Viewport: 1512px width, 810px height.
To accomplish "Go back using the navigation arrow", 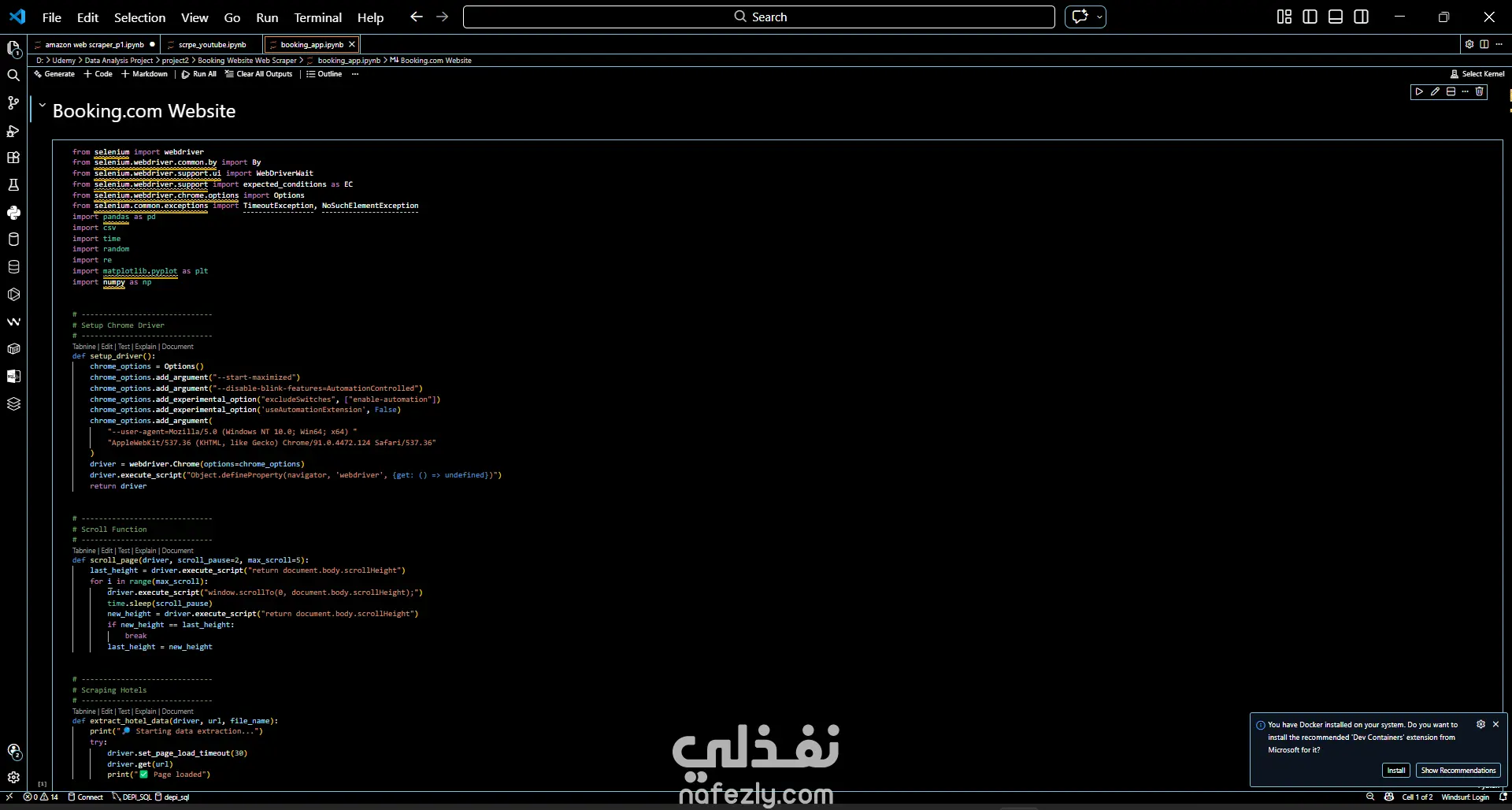I will tap(417, 17).
